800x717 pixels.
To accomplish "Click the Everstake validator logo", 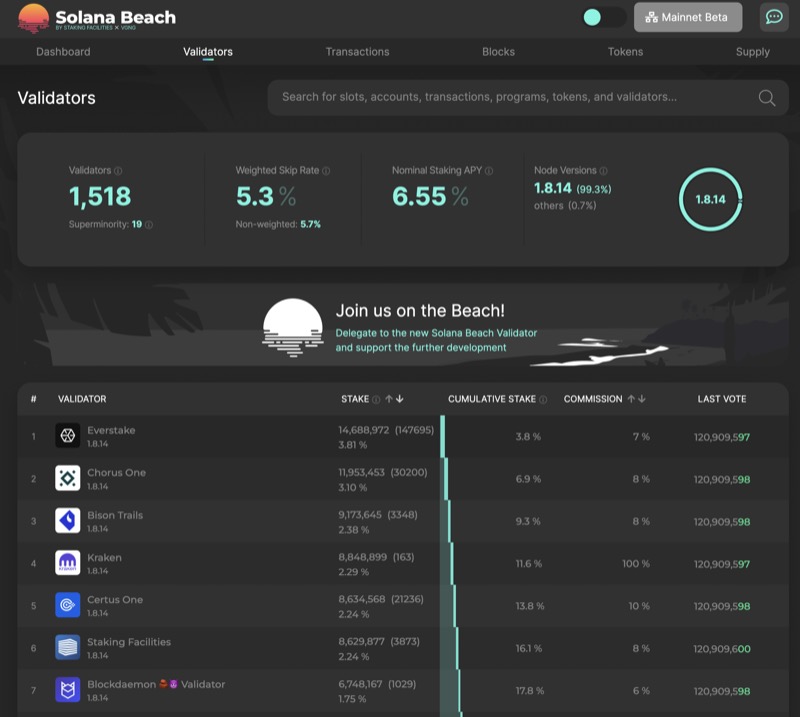I will click(68, 435).
